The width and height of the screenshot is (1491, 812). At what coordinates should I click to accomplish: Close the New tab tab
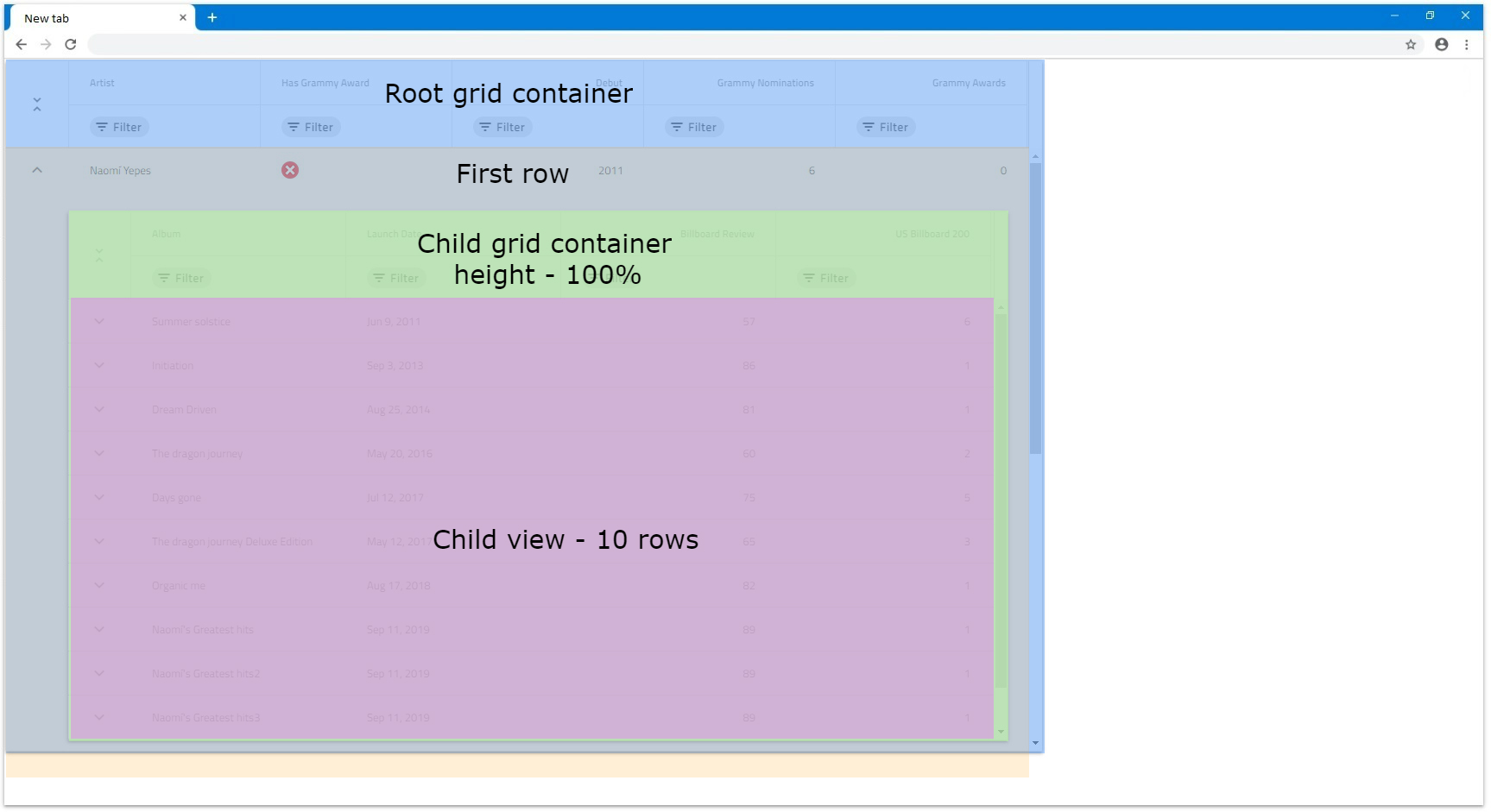click(x=183, y=17)
